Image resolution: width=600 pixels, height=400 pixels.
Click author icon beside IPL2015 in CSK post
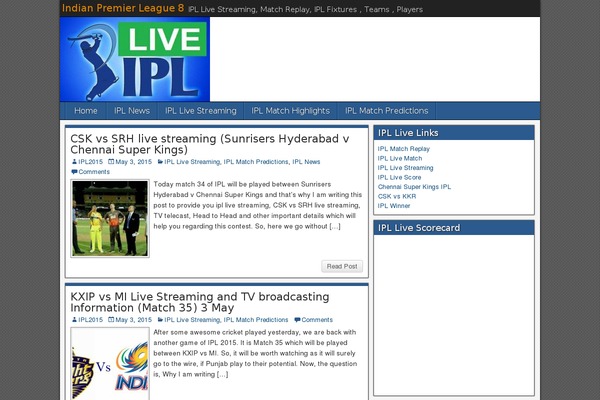(x=74, y=162)
